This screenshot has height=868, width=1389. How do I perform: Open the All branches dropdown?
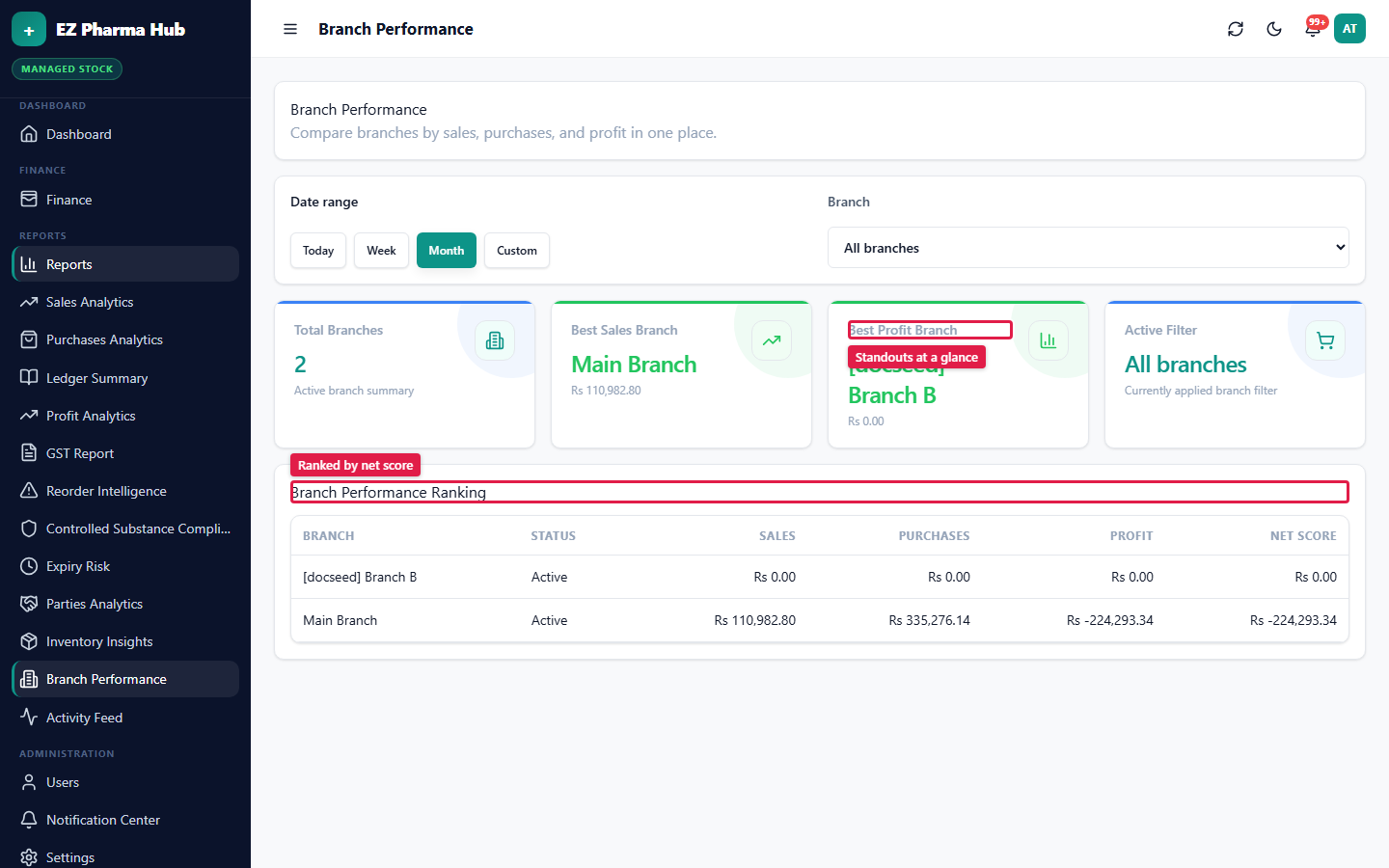[x=1088, y=248]
